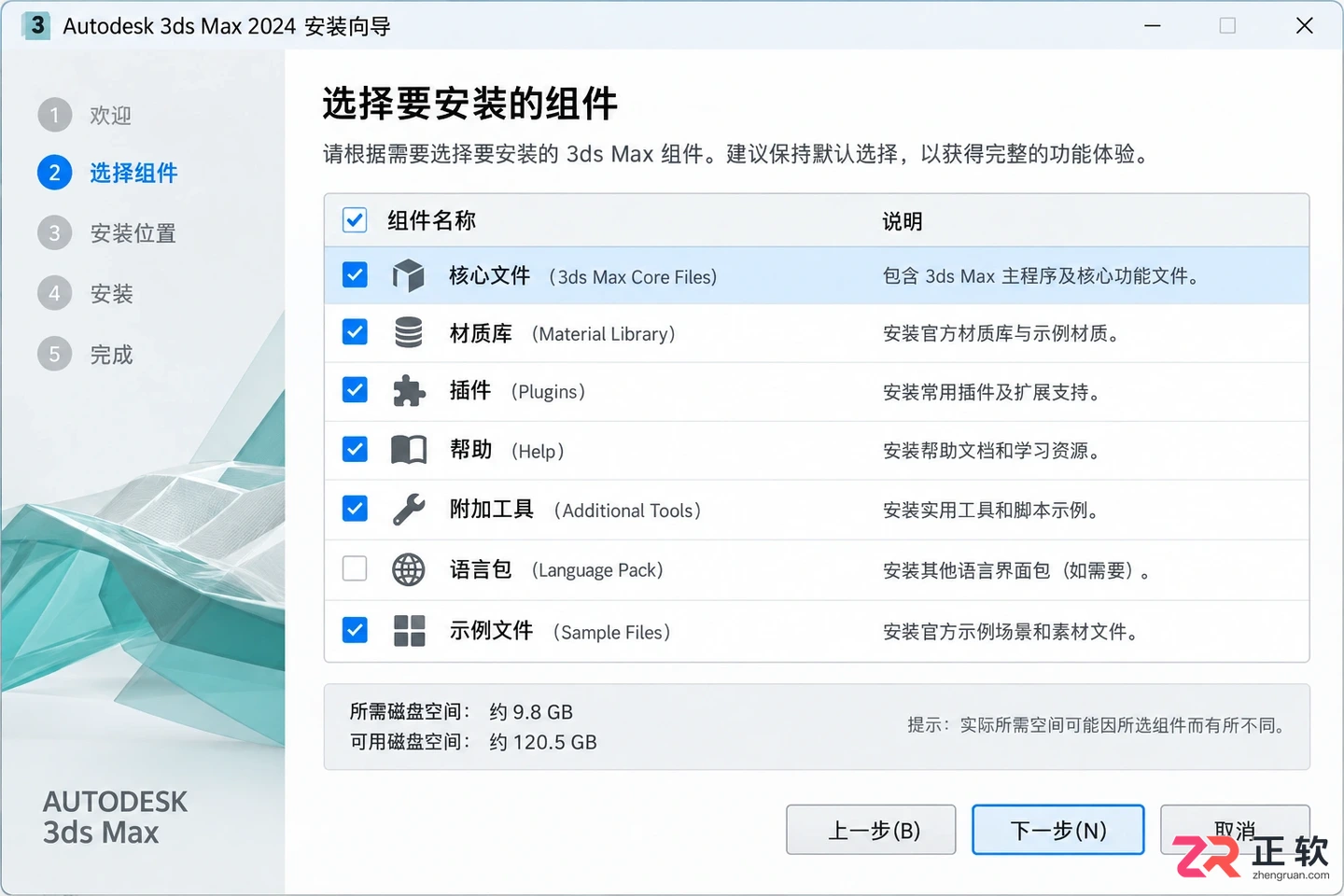Select the 核心文件 (3ds Max Core Files) name
Viewport: 1344px width, 896px height.
click(x=583, y=276)
